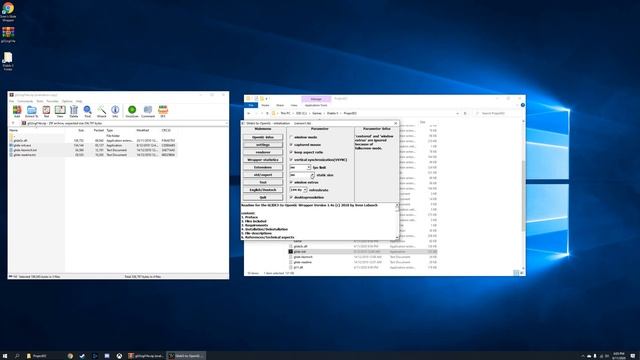Select glide-init.exe row in WinRAR list
Screen dimensions: 640x360
[x=93, y=145]
